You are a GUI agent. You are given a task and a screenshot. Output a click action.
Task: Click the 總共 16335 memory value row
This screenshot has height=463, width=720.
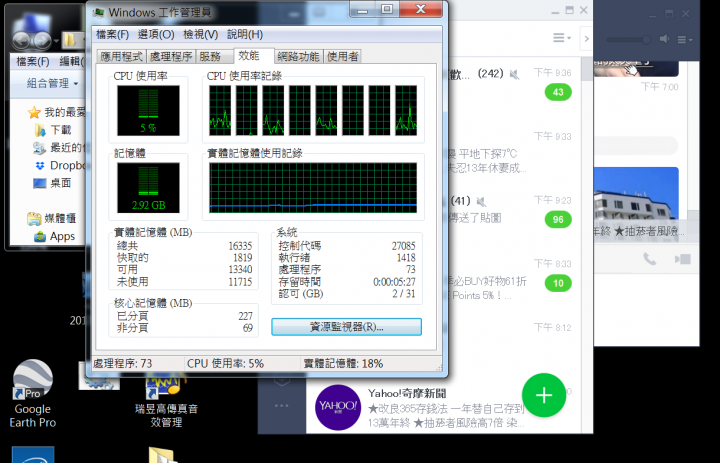point(185,246)
